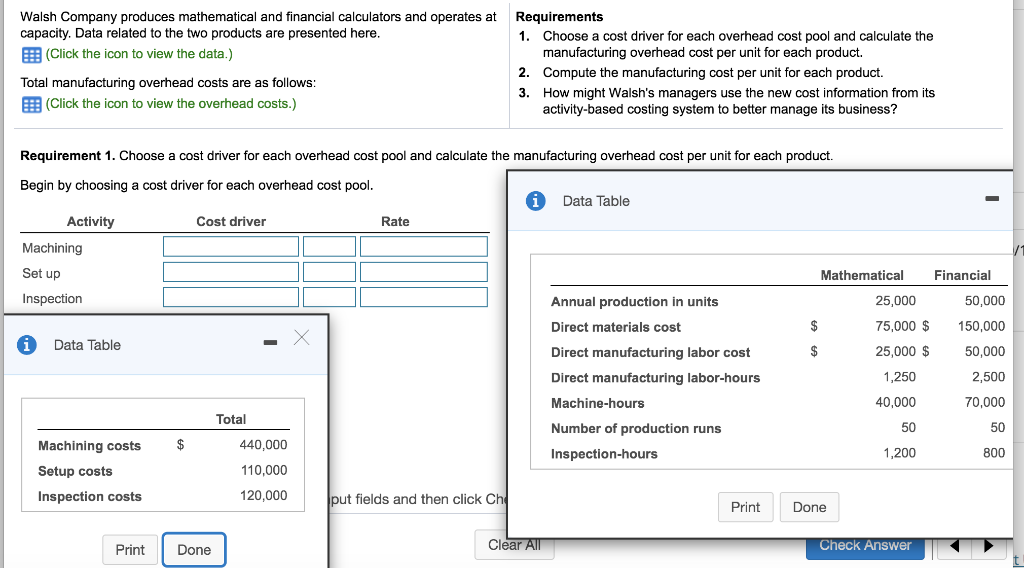Click the 70,000 Financial machine-hours value

pos(985,402)
